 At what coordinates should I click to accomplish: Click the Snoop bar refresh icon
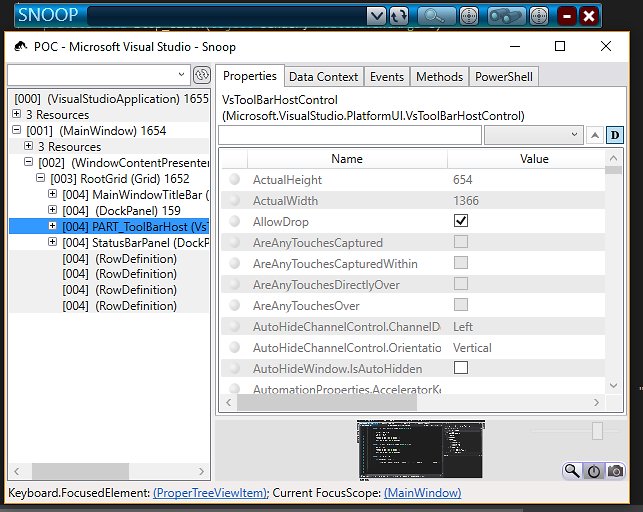(x=398, y=16)
